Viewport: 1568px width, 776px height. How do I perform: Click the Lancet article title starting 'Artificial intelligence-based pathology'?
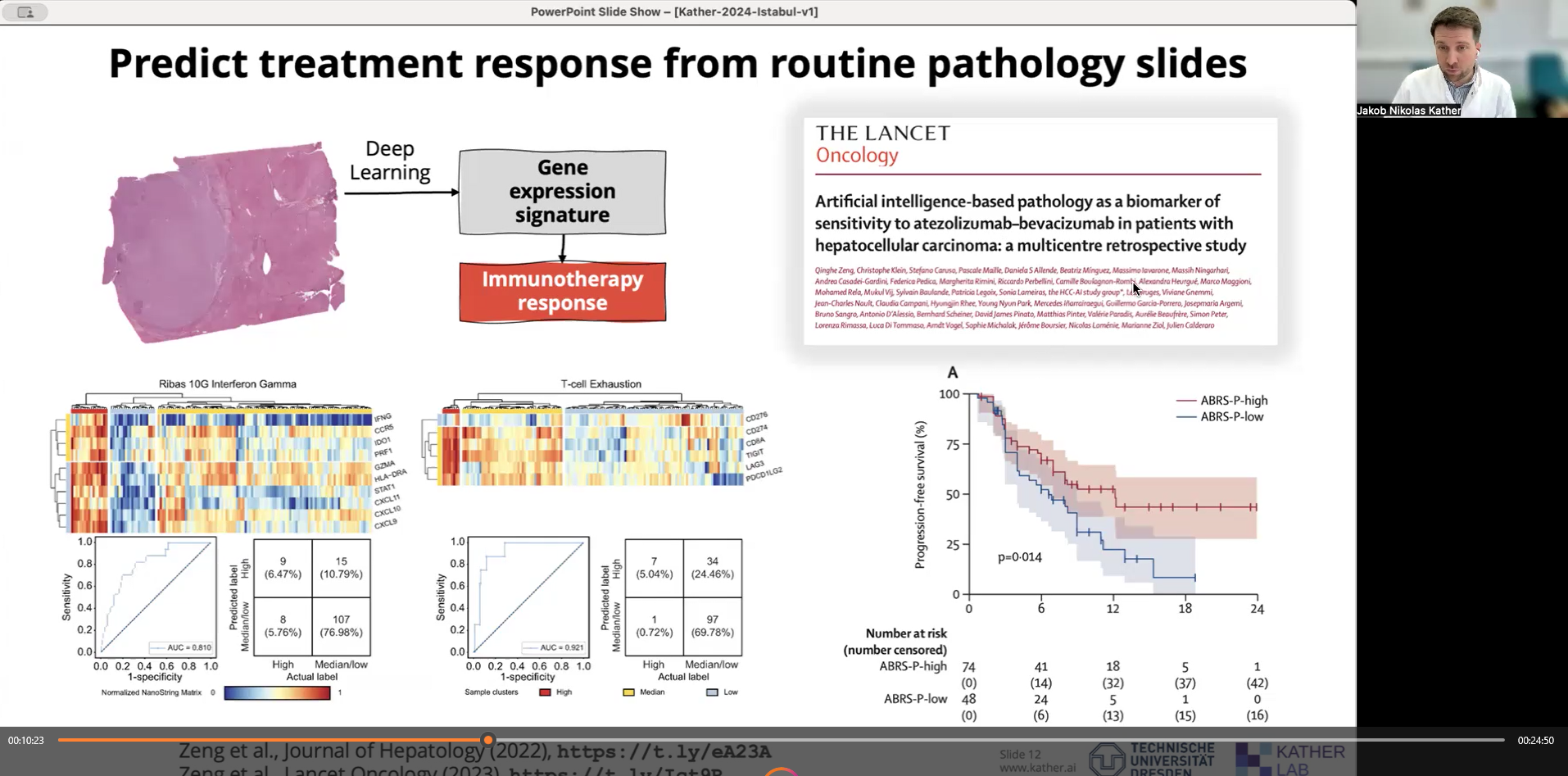point(1031,224)
